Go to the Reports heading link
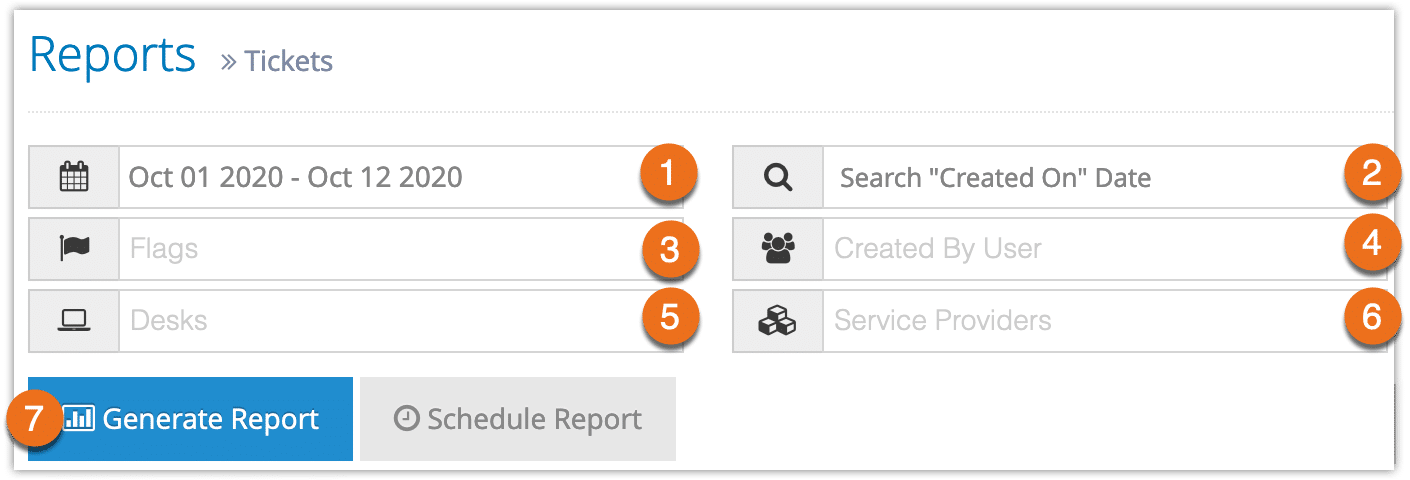Viewport: 1410px width, 480px height. point(113,56)
